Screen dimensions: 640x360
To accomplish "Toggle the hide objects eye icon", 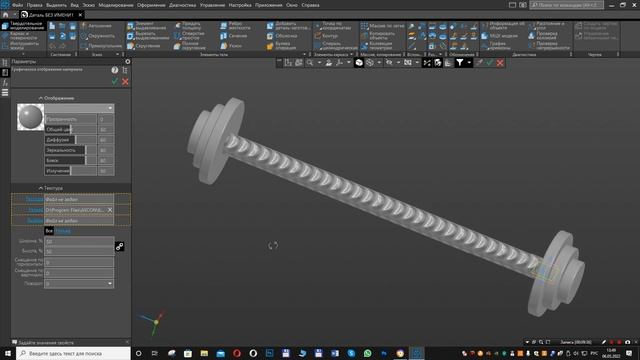I will point(389,63).
